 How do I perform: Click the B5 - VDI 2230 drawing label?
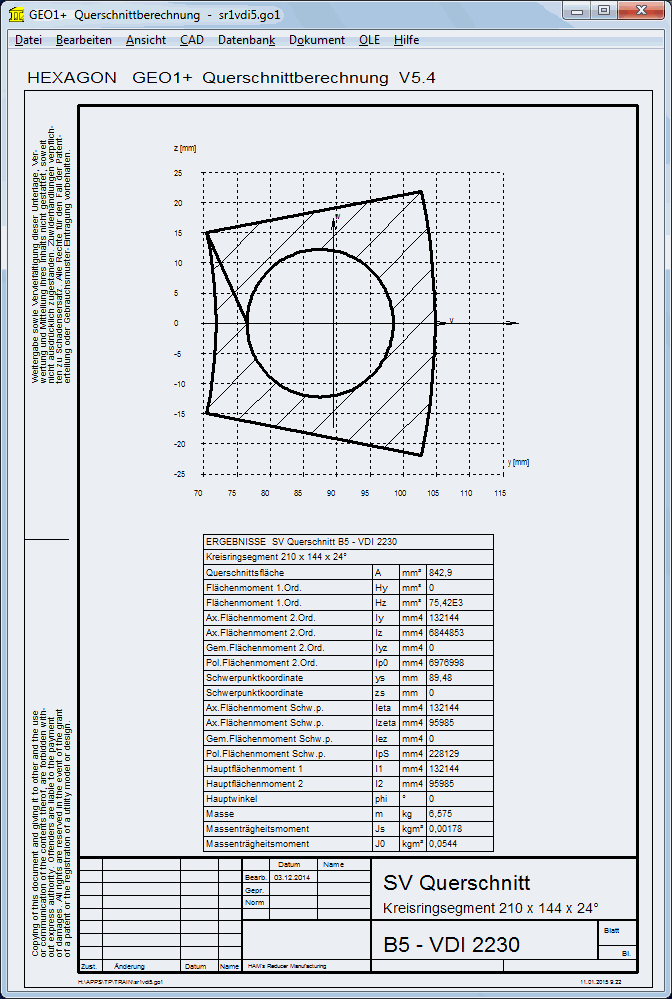point(451,945)
